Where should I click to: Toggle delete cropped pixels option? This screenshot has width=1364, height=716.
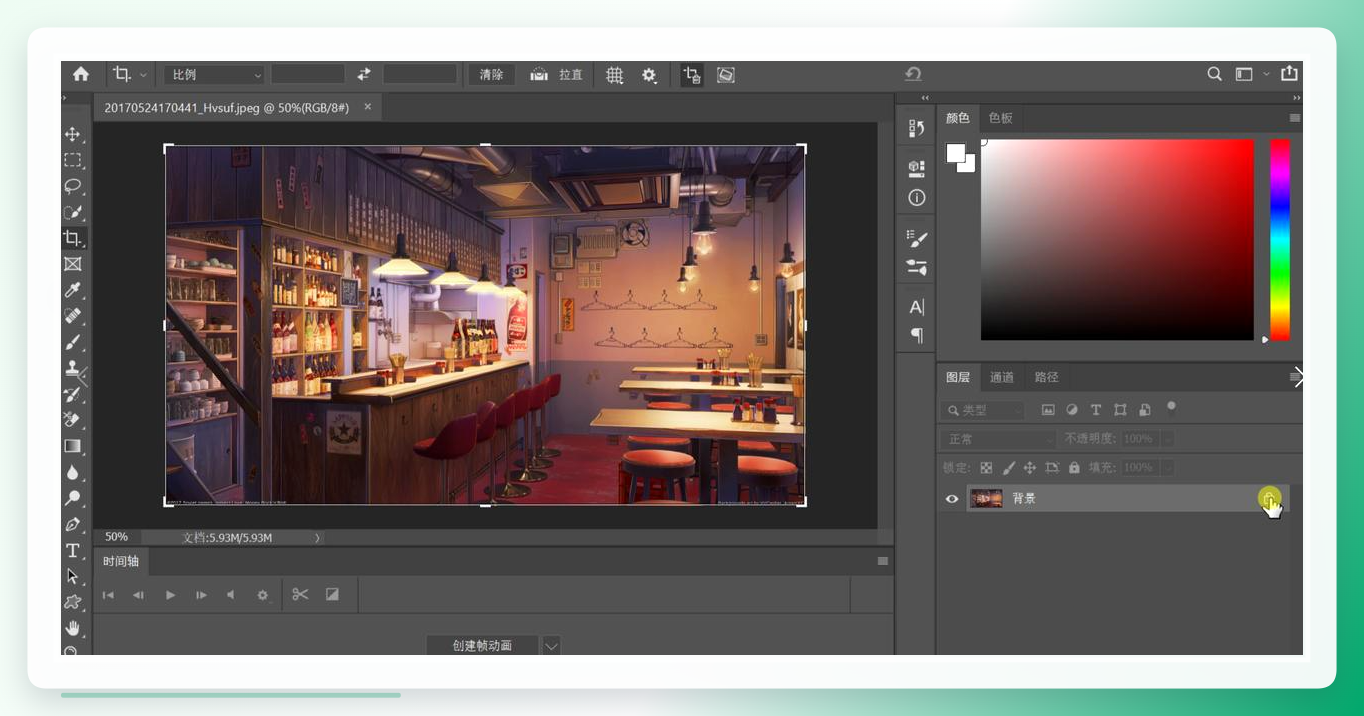692,75
